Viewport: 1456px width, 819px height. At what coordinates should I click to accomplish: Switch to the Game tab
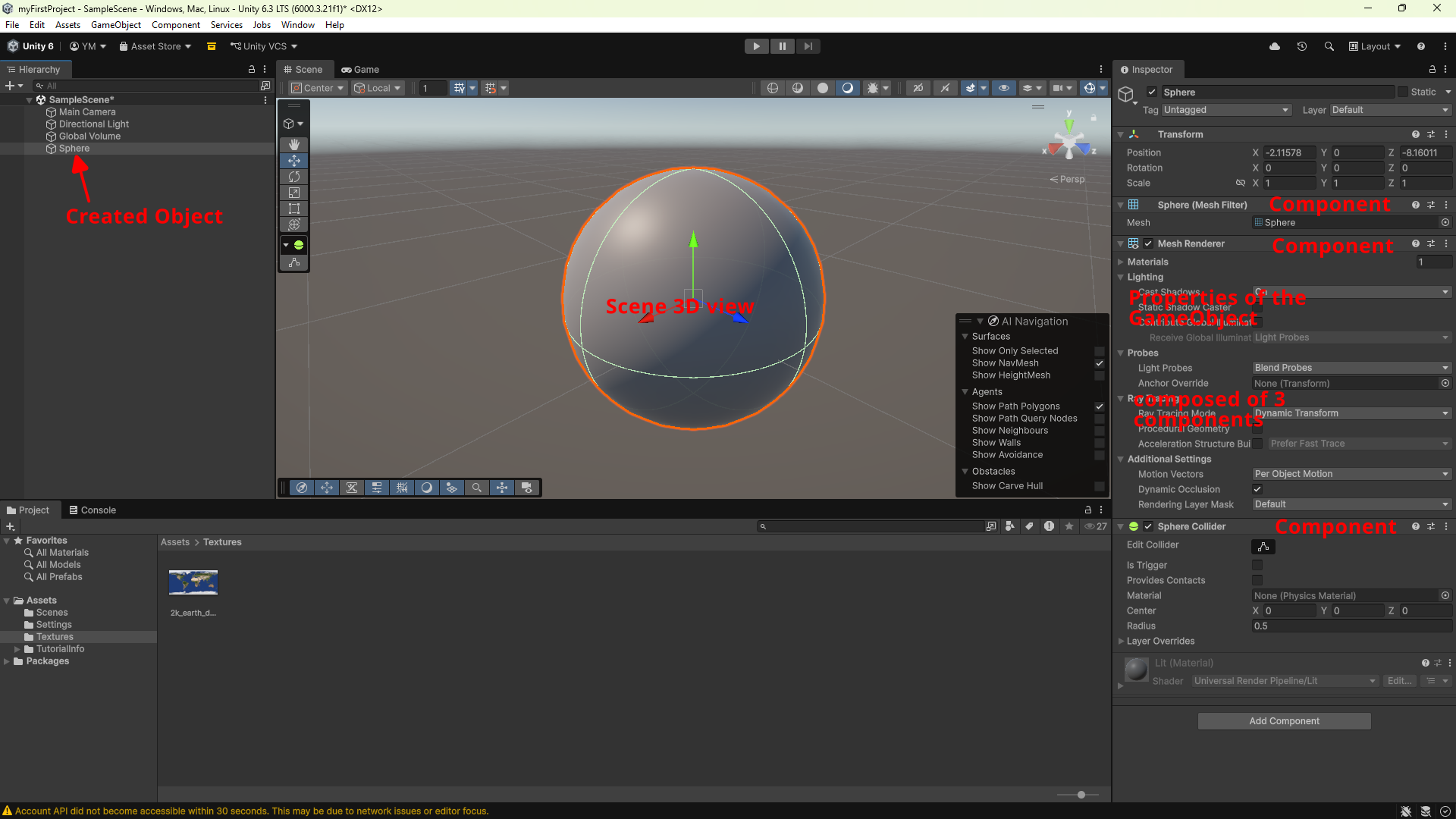(360, 69)
